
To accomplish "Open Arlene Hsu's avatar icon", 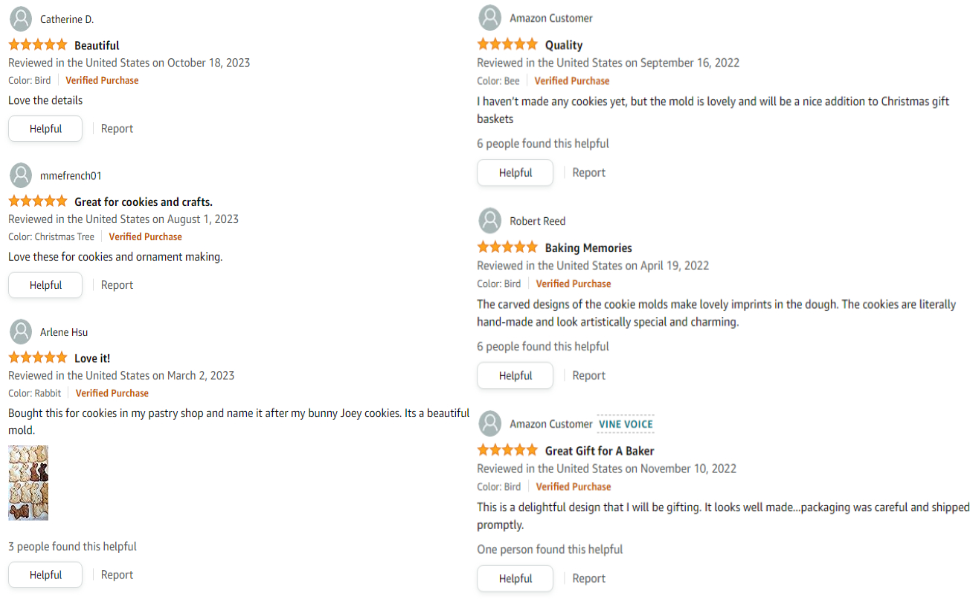I will tap(20, 332).
